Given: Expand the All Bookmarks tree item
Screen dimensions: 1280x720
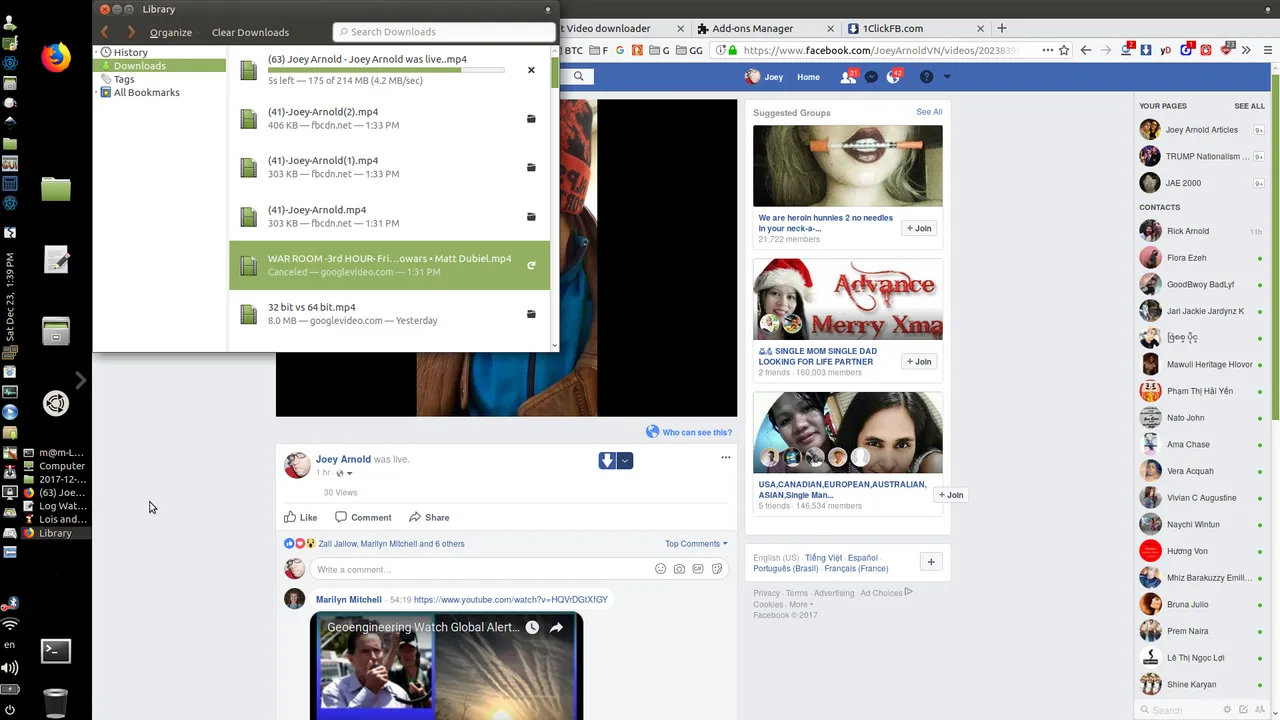Looking at the screenshot, I should (x=97, y=92).
